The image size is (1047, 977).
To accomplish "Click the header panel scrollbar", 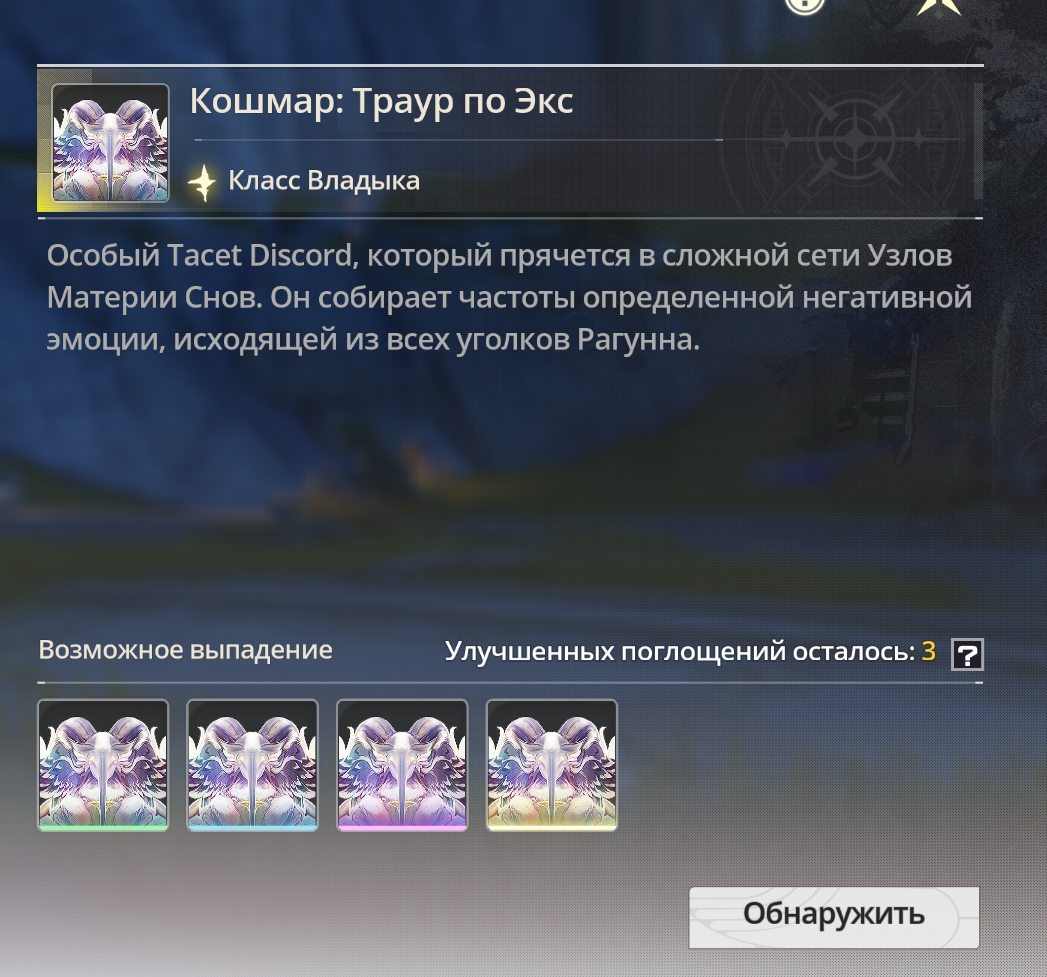I will 978,141.
